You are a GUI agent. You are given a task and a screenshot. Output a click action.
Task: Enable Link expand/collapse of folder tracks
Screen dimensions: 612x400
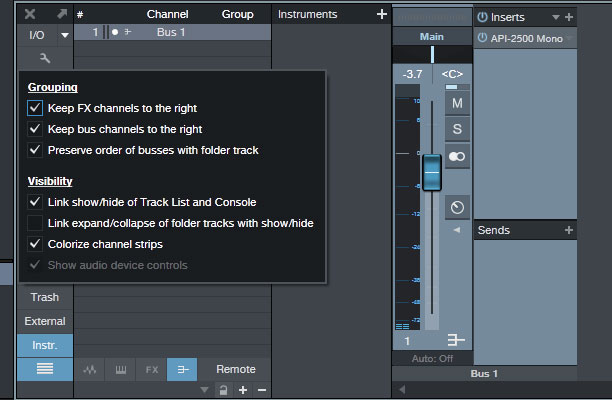pos(35,223)
